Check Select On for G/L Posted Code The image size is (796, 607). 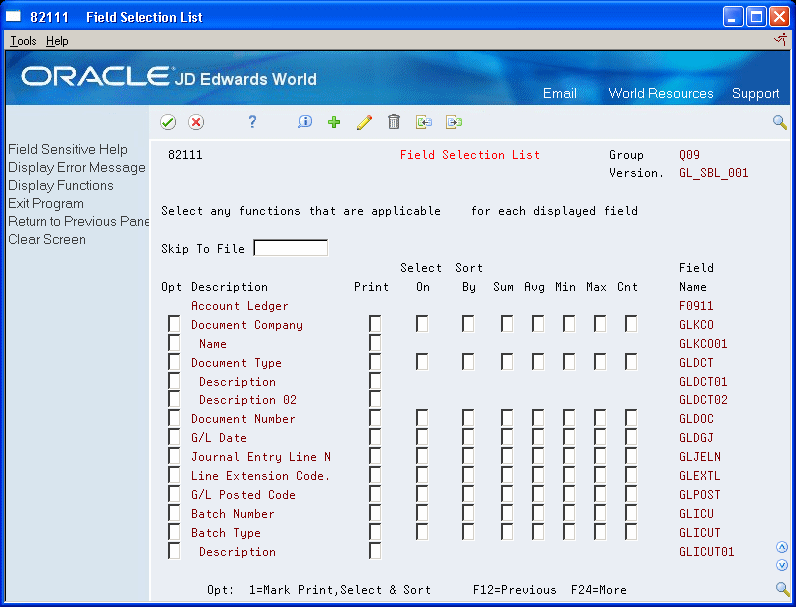click(422, 494)
